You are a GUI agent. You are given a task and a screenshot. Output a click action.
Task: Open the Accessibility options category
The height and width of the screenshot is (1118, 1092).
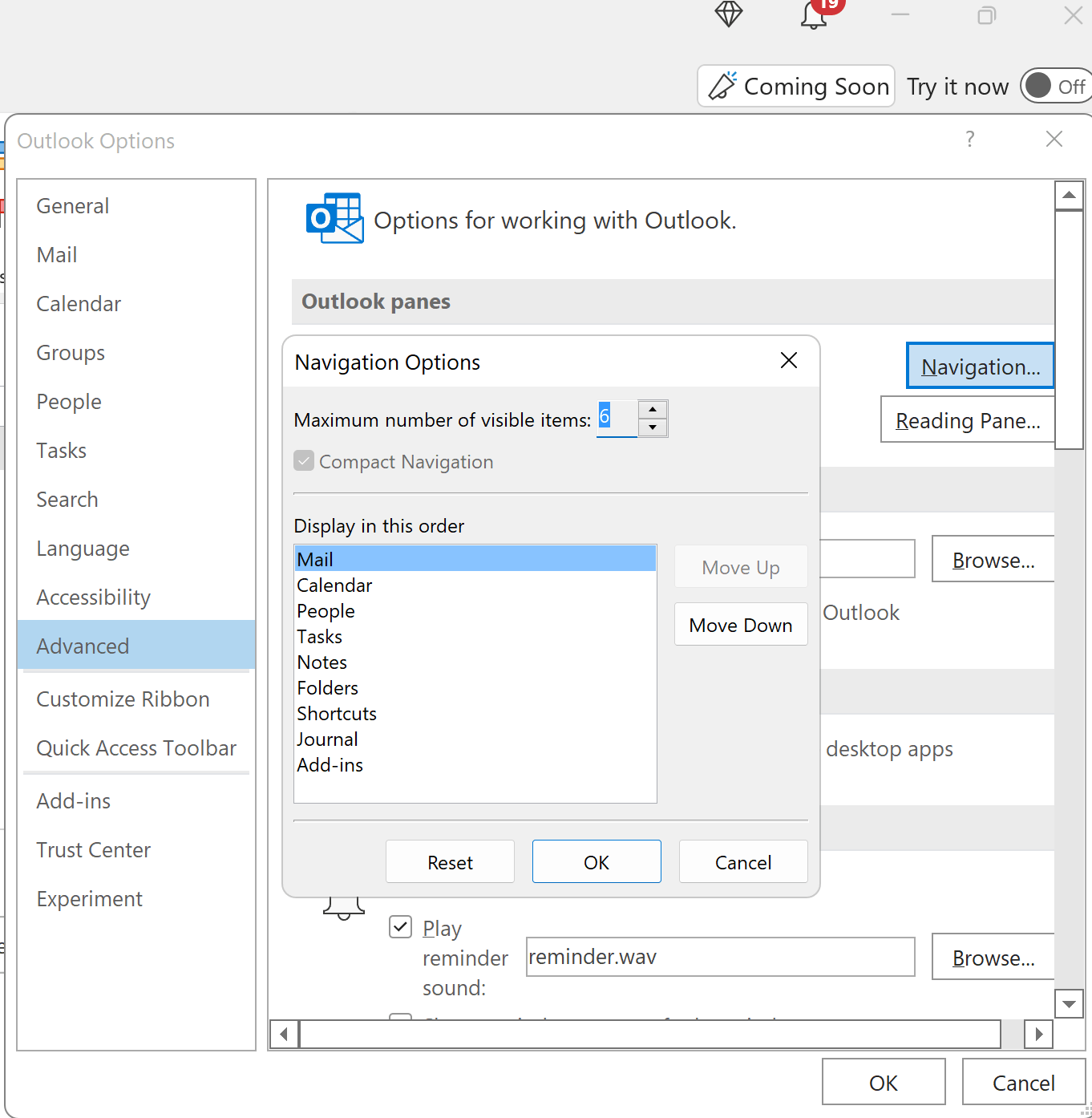coord(136,597)
